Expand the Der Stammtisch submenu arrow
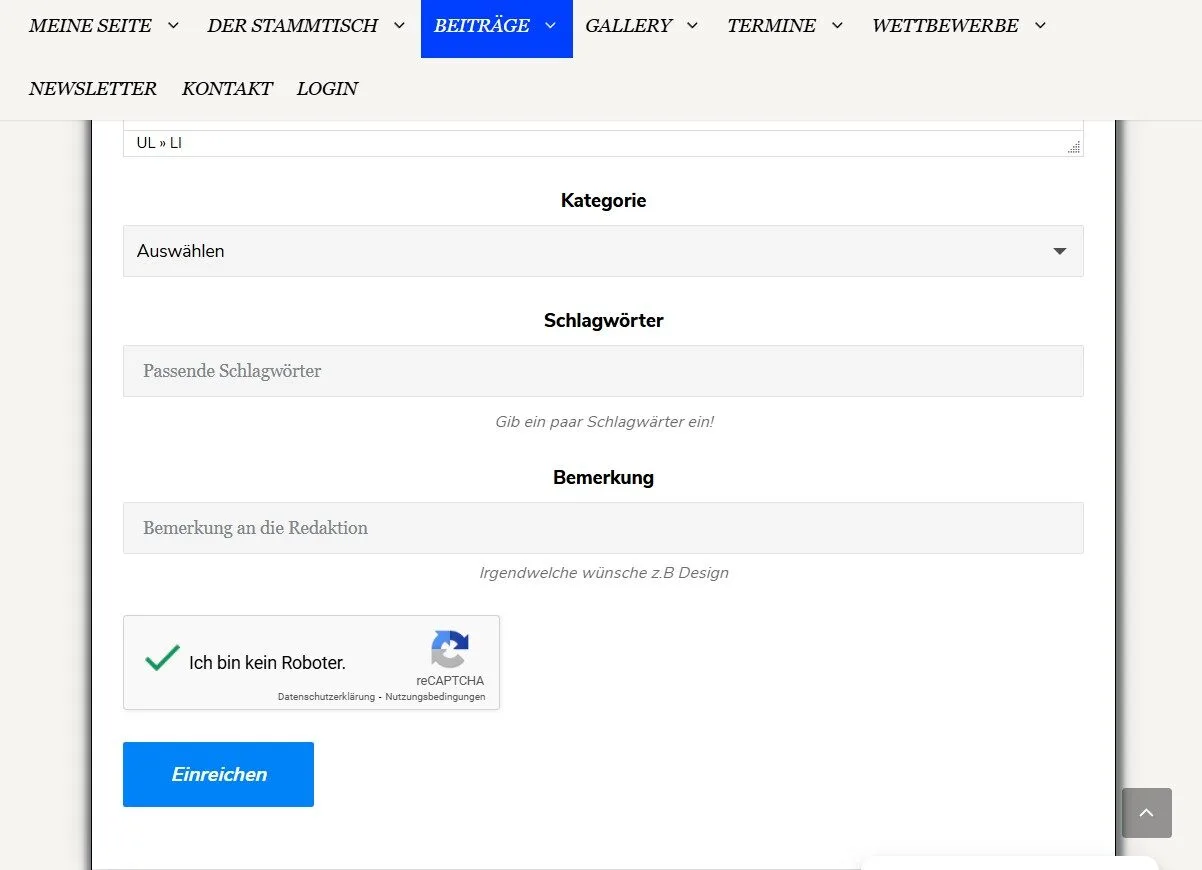The image size is (1202, 870). [x=399, y=26]
